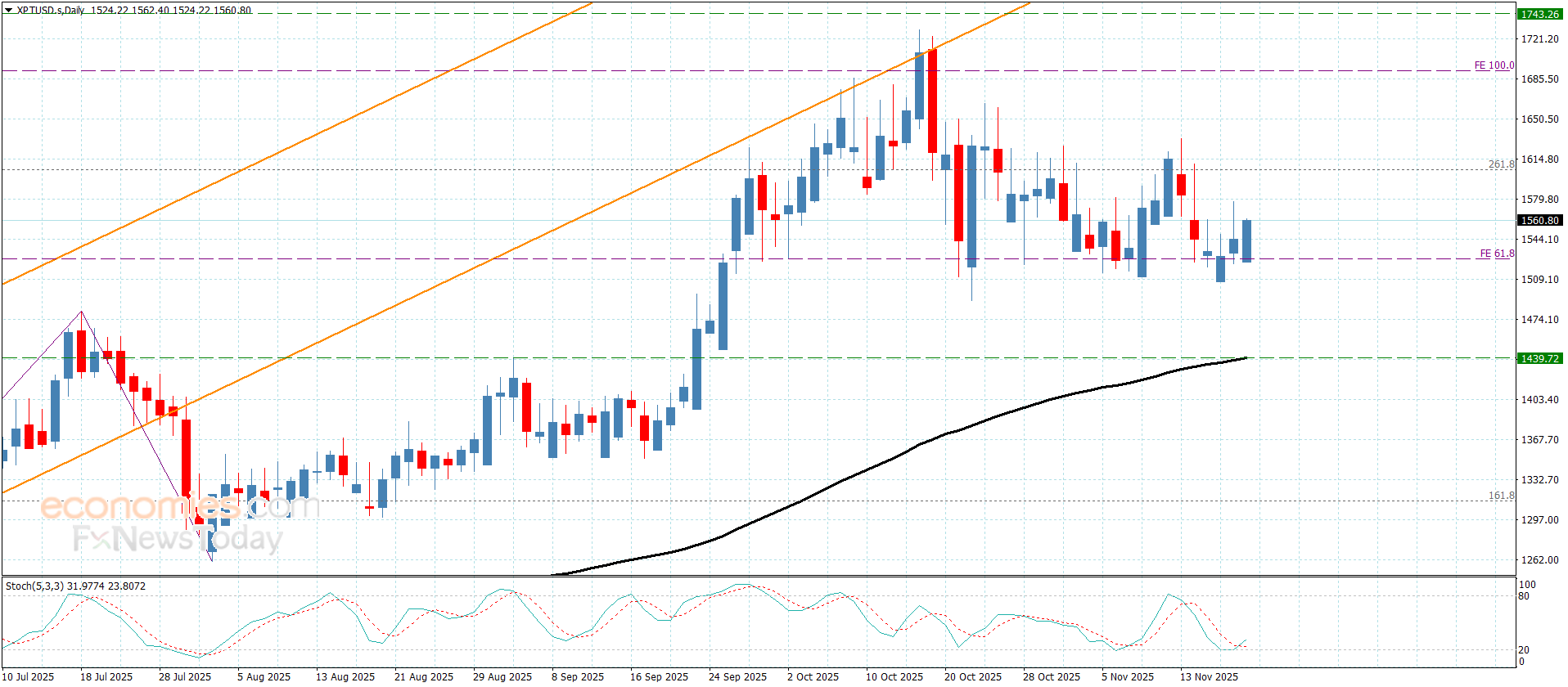Screen dimensions: 1568x687
Task: Select the FE 100.0 Fibonacci label
Action: click(x=1494, y=65)
